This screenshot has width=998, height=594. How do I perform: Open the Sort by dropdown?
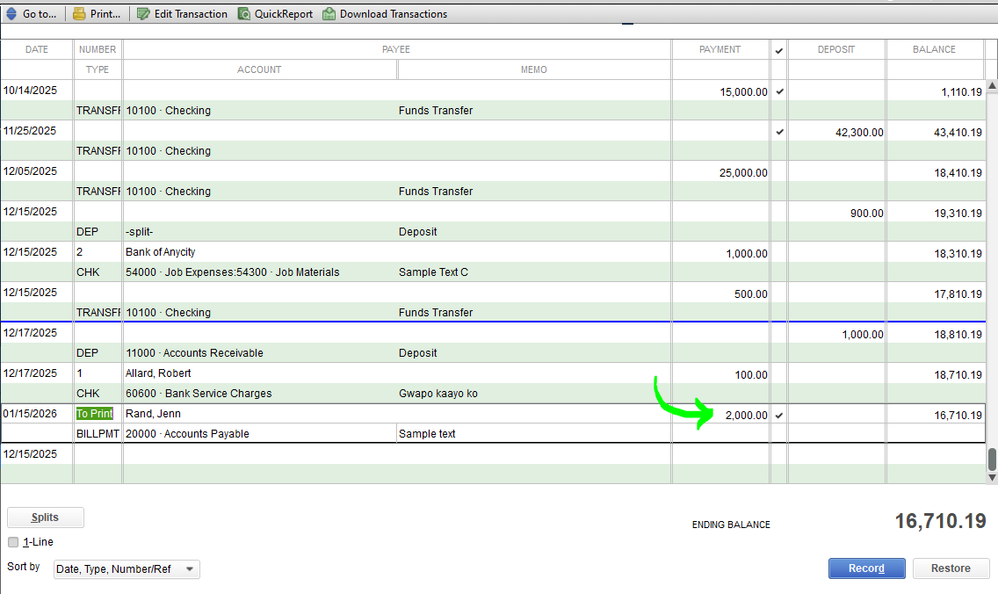click(x=127, y=569)
